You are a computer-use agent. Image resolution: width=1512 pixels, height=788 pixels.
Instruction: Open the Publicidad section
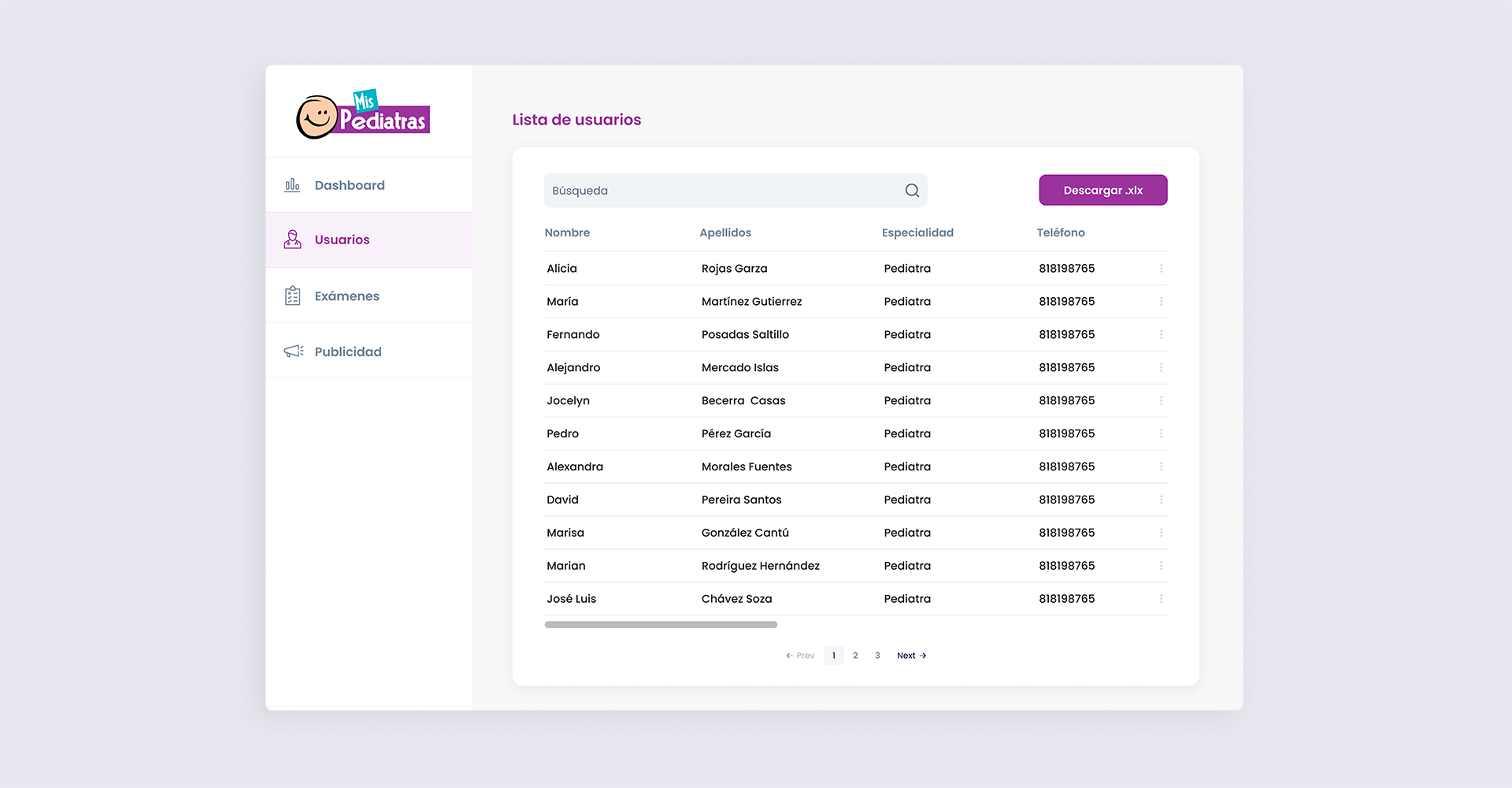pos(347,351)
